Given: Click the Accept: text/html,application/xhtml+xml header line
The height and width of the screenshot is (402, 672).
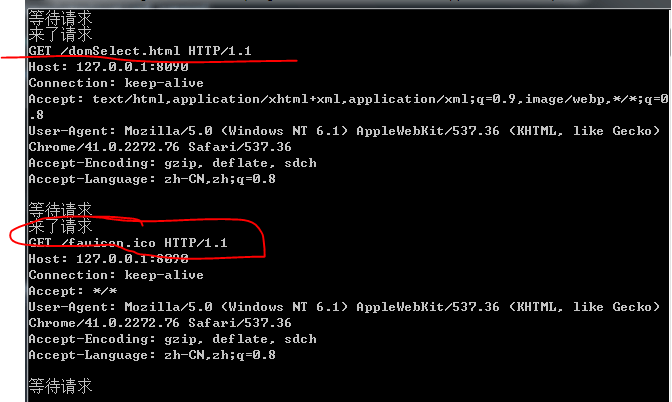Looking at the screenshot, I should coord(348,99).
